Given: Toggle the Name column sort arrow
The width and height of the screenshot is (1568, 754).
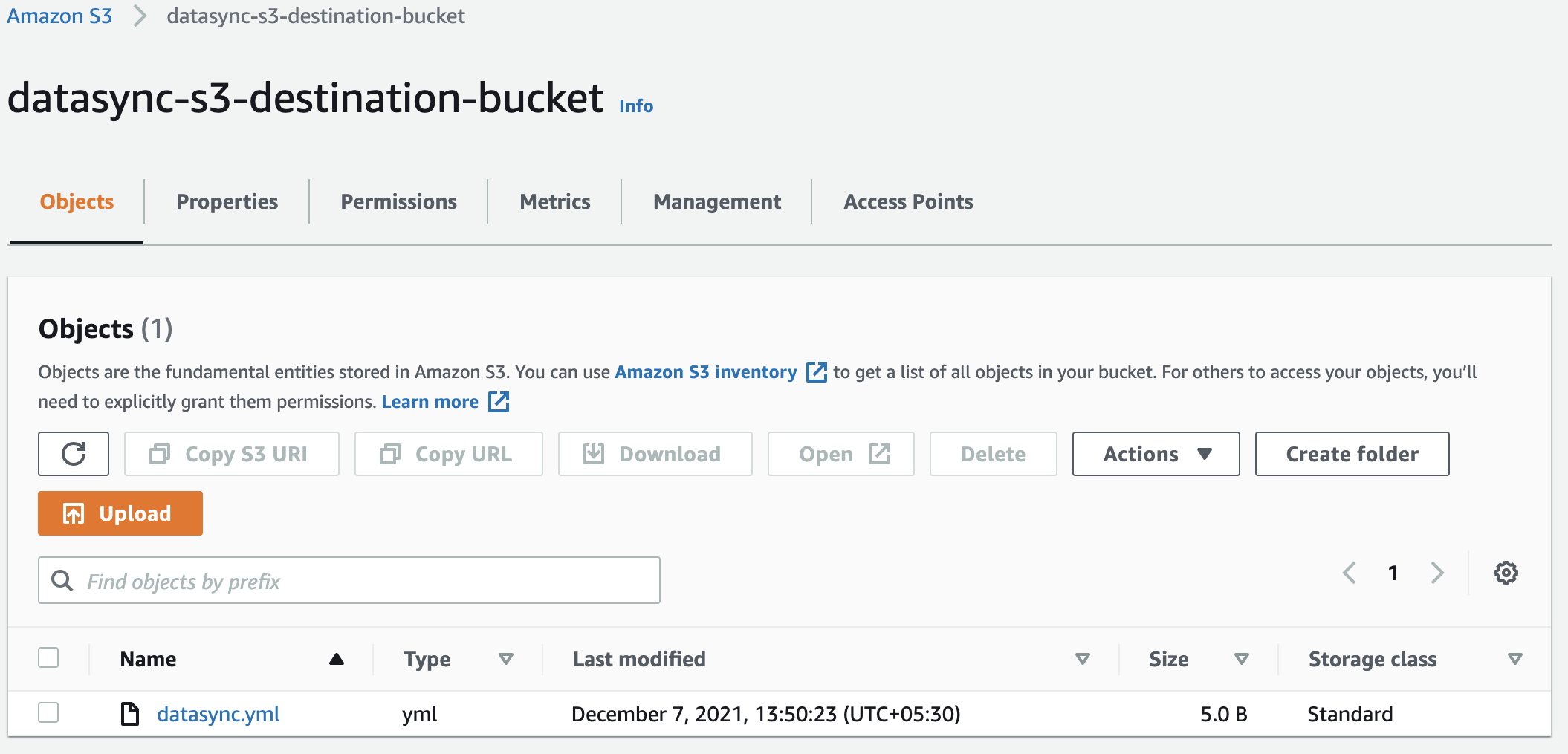Looking at the screenshot, I should pyautogui.click(x=337, y=658).
